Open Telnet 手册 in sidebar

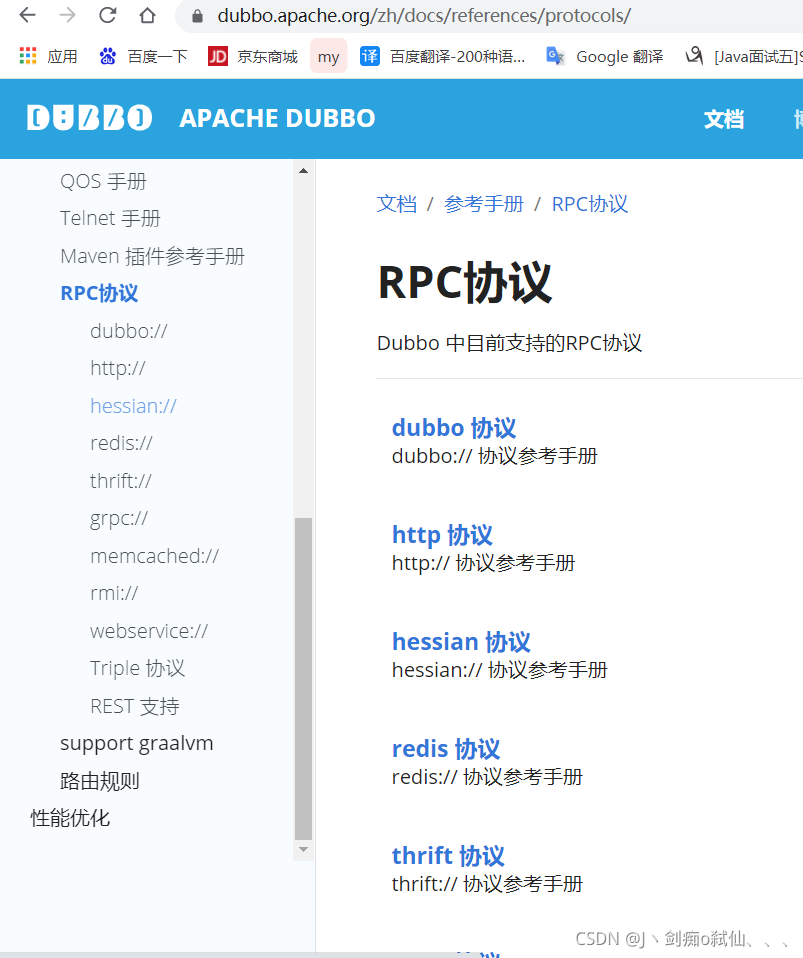click(110, 218)
